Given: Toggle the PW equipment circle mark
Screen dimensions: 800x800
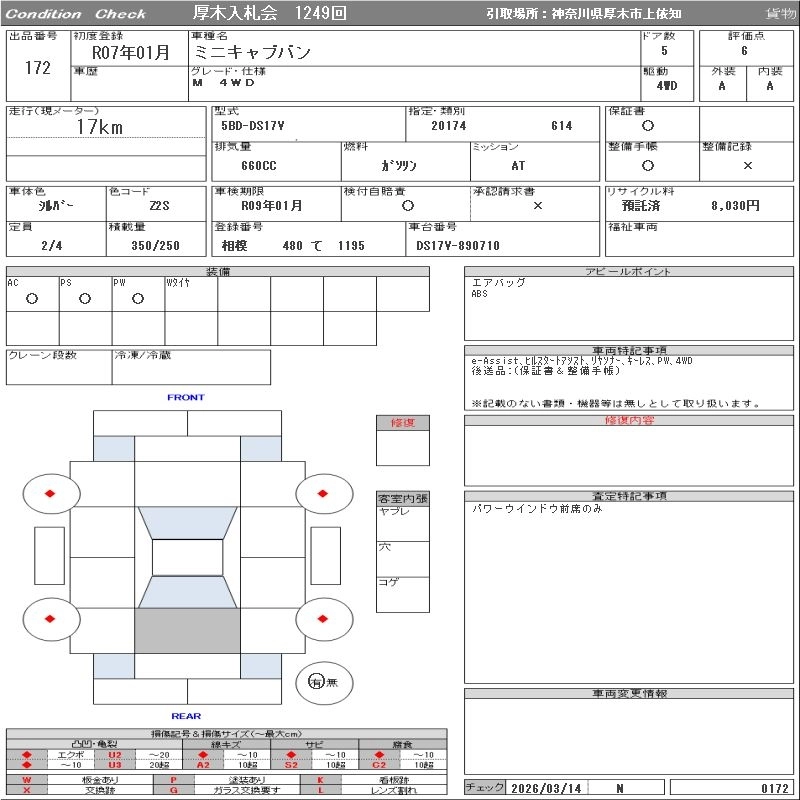Looking at the screenshot, I should (137, 298).
